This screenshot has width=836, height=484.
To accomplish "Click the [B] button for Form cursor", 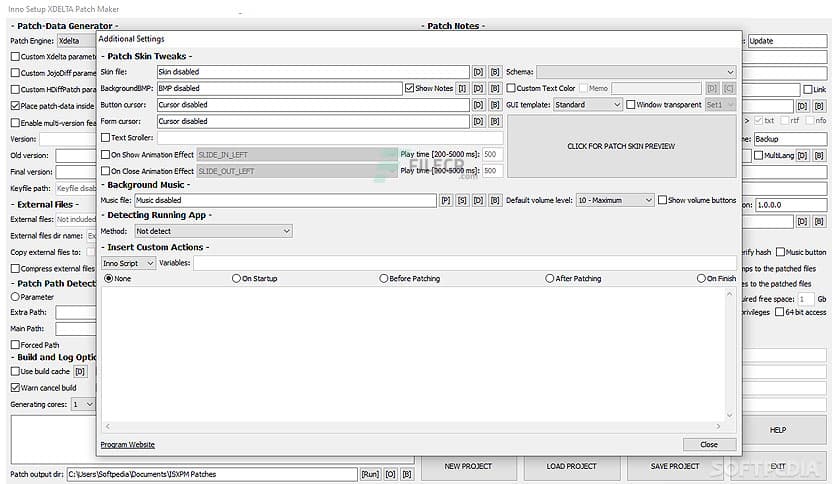I will [x=495, y=122].
